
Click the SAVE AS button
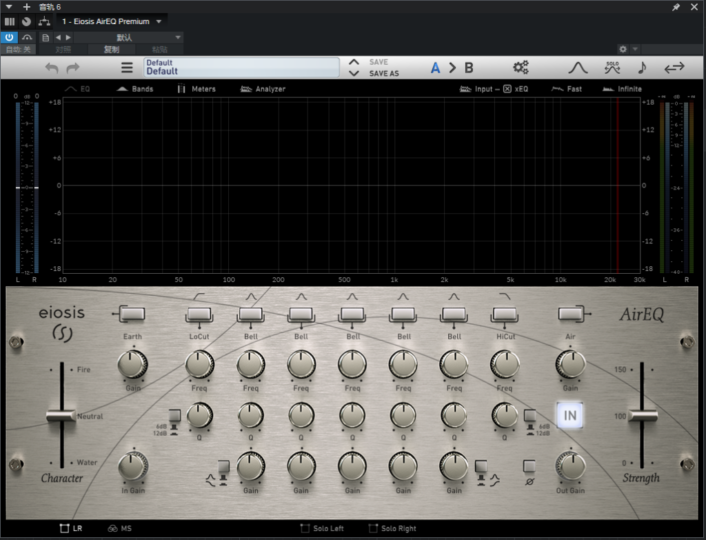(x=384, y=74)
